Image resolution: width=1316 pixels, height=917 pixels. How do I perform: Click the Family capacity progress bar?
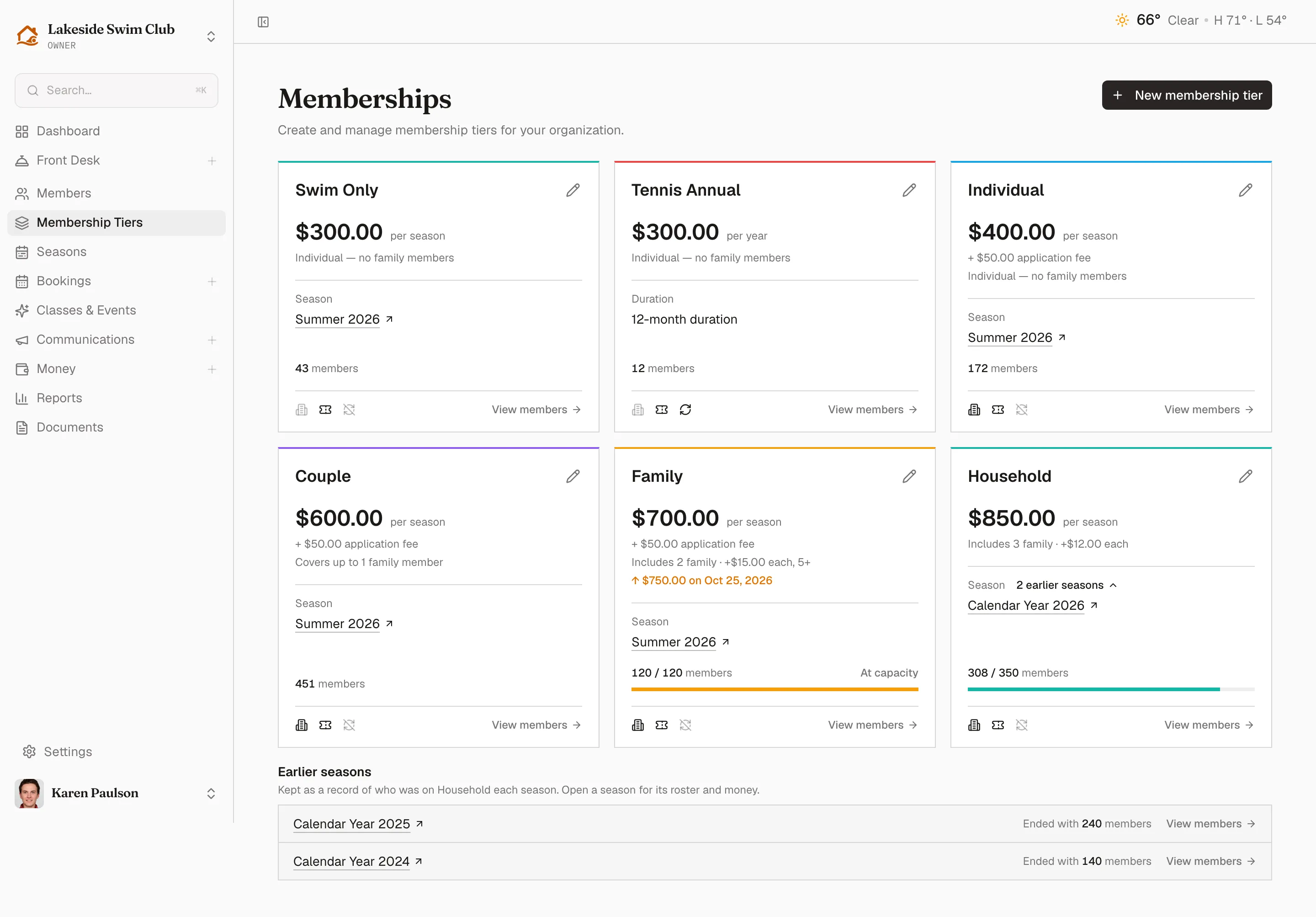[775, 689]
